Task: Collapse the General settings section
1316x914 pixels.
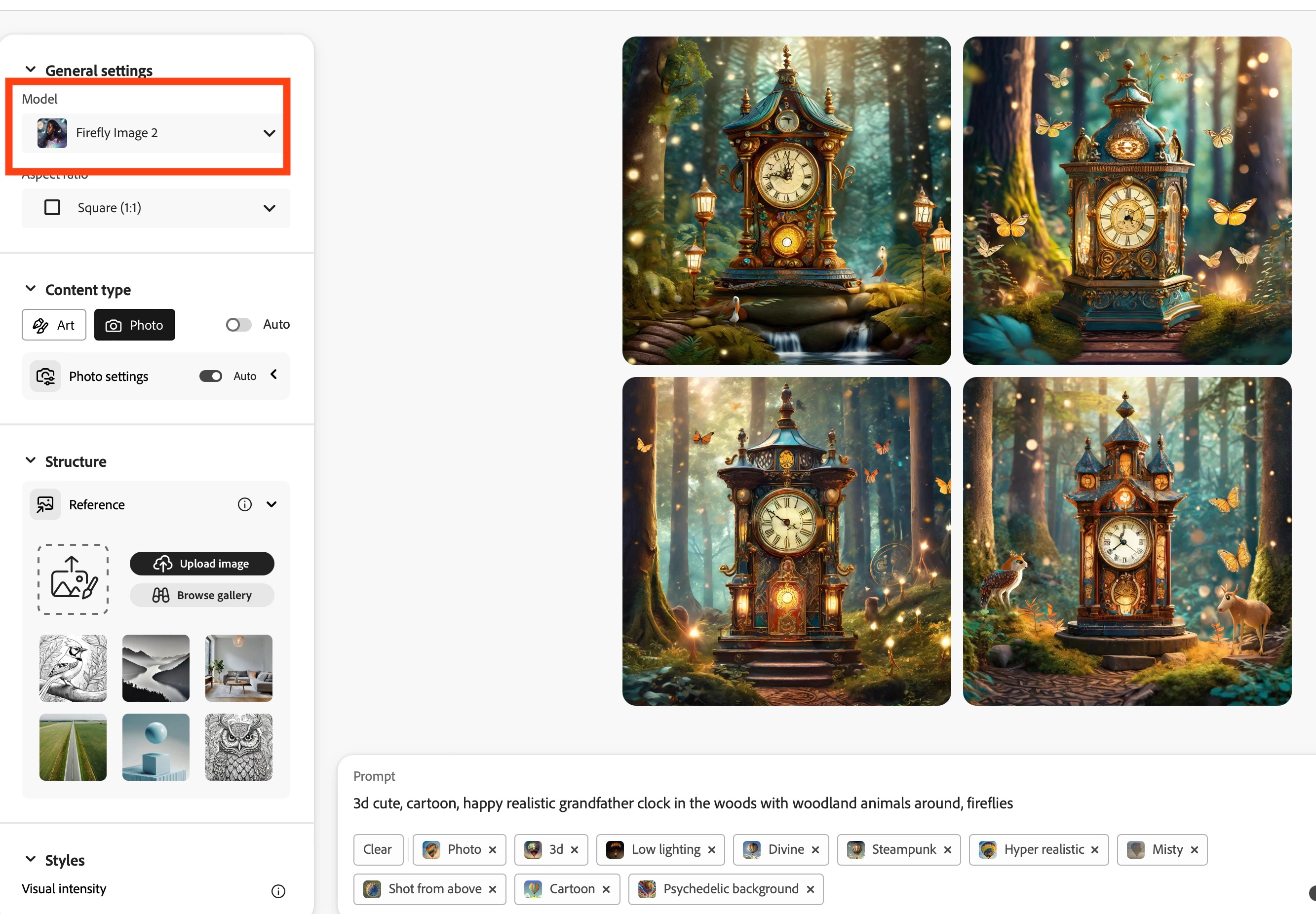Action: click(31, 70)
